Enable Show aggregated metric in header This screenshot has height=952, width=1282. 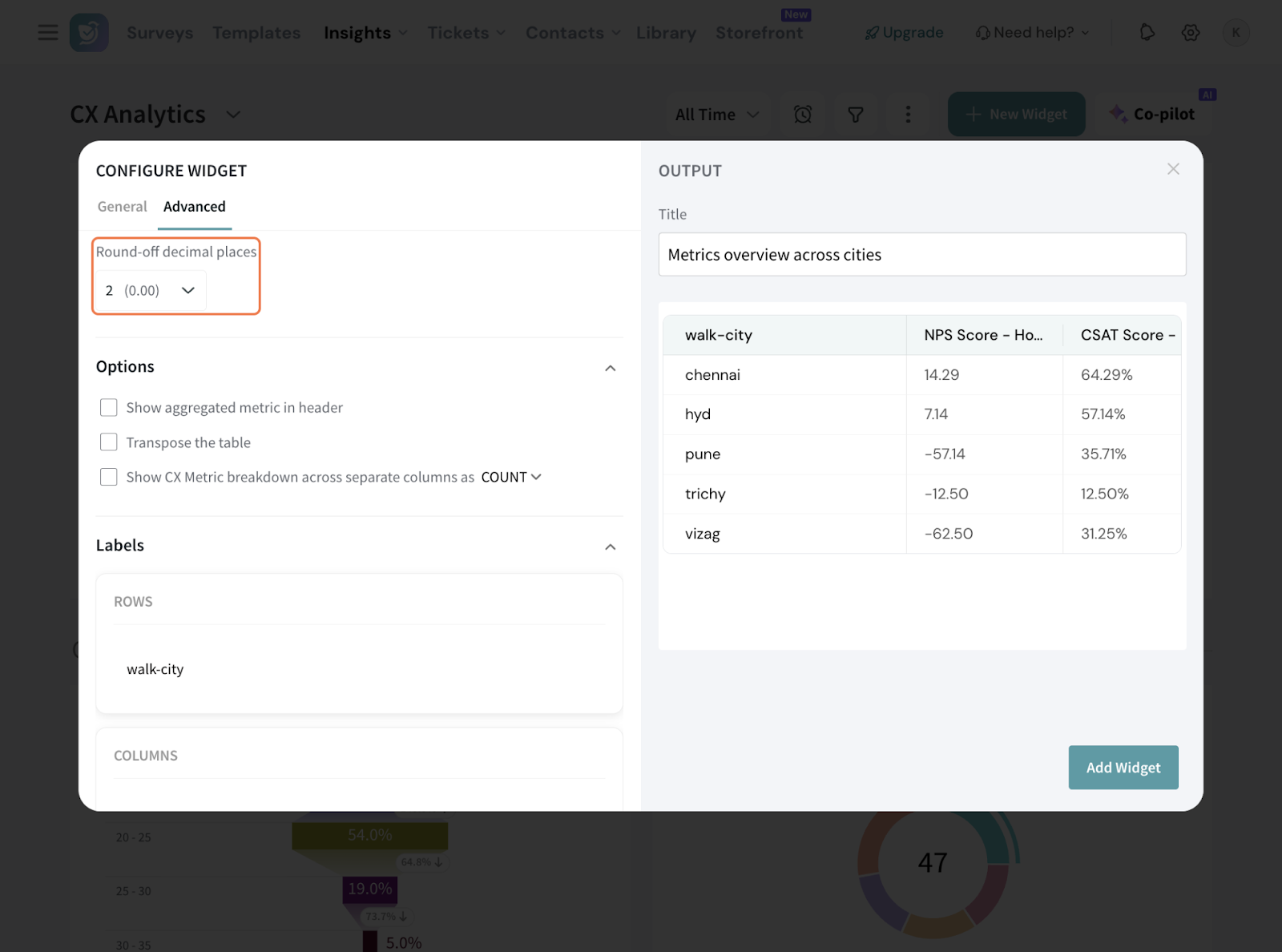(109, 408)
